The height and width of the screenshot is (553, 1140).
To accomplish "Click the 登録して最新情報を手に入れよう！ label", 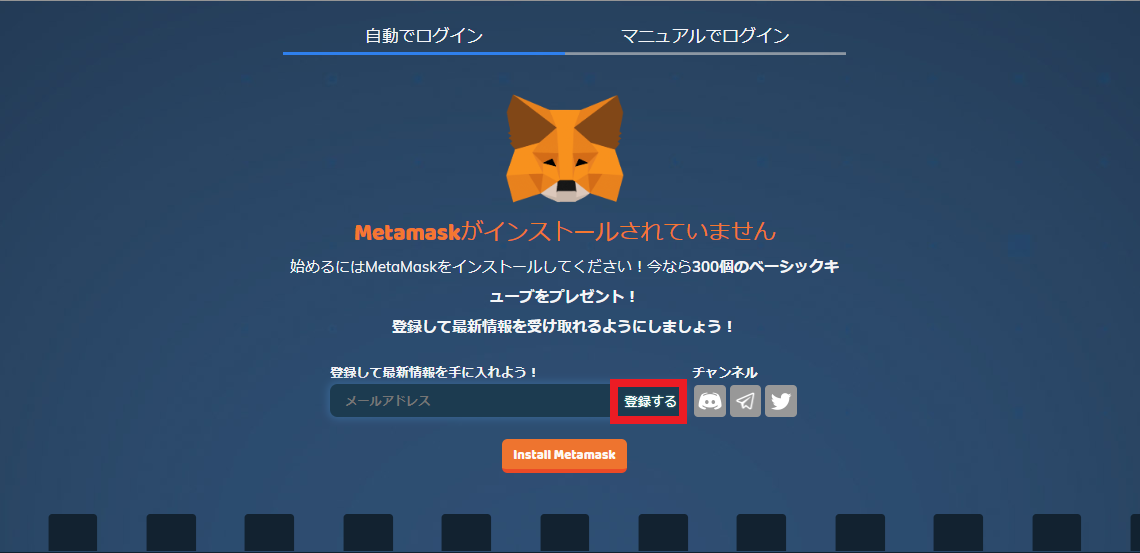I will [x=434, y=373].
